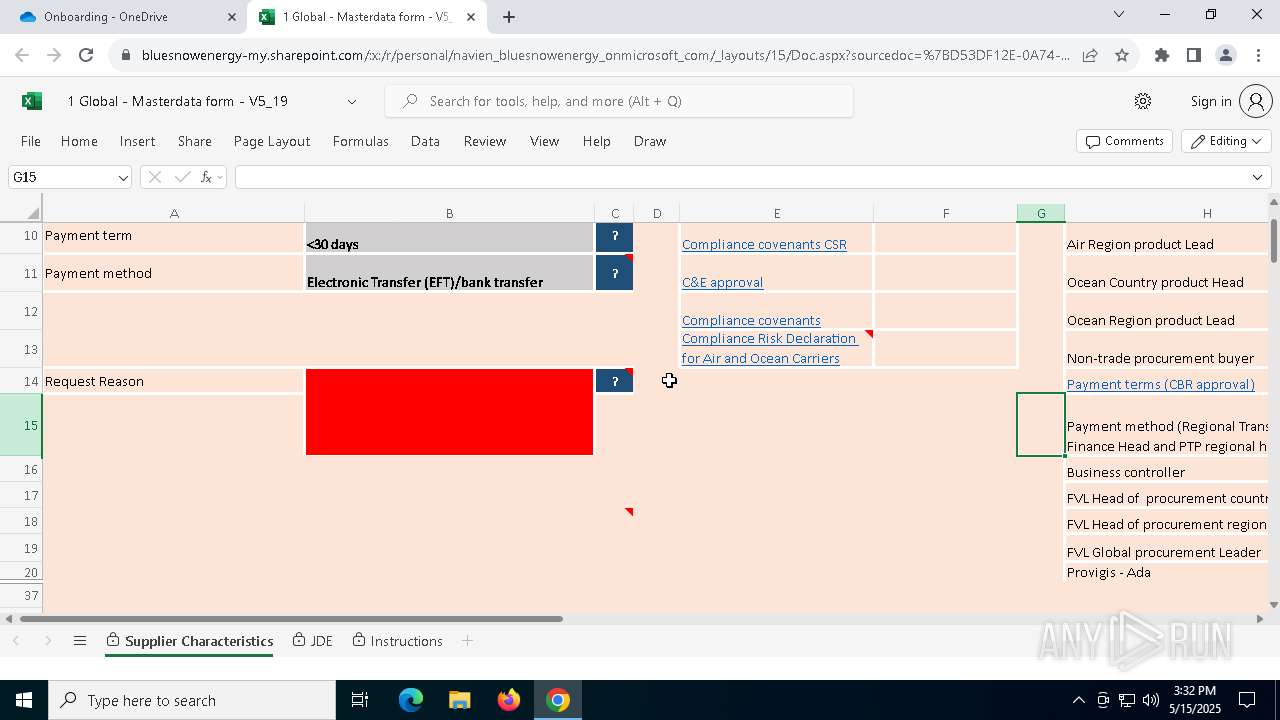Image resolution: width=1280 pixels, height=720 pixels.
Task: Open File Explorer from the taskbar
Action: (459, 700)
